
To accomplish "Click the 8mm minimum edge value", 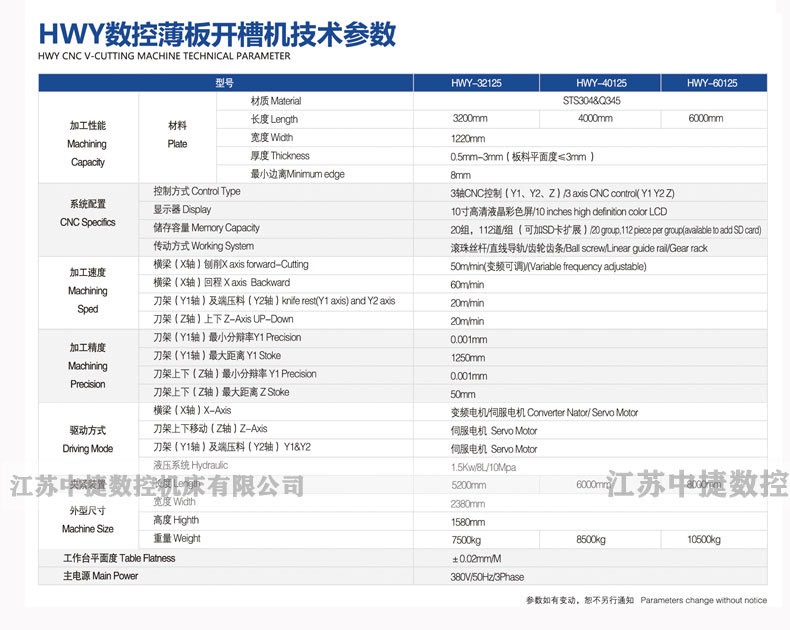I will coord(460,175).
